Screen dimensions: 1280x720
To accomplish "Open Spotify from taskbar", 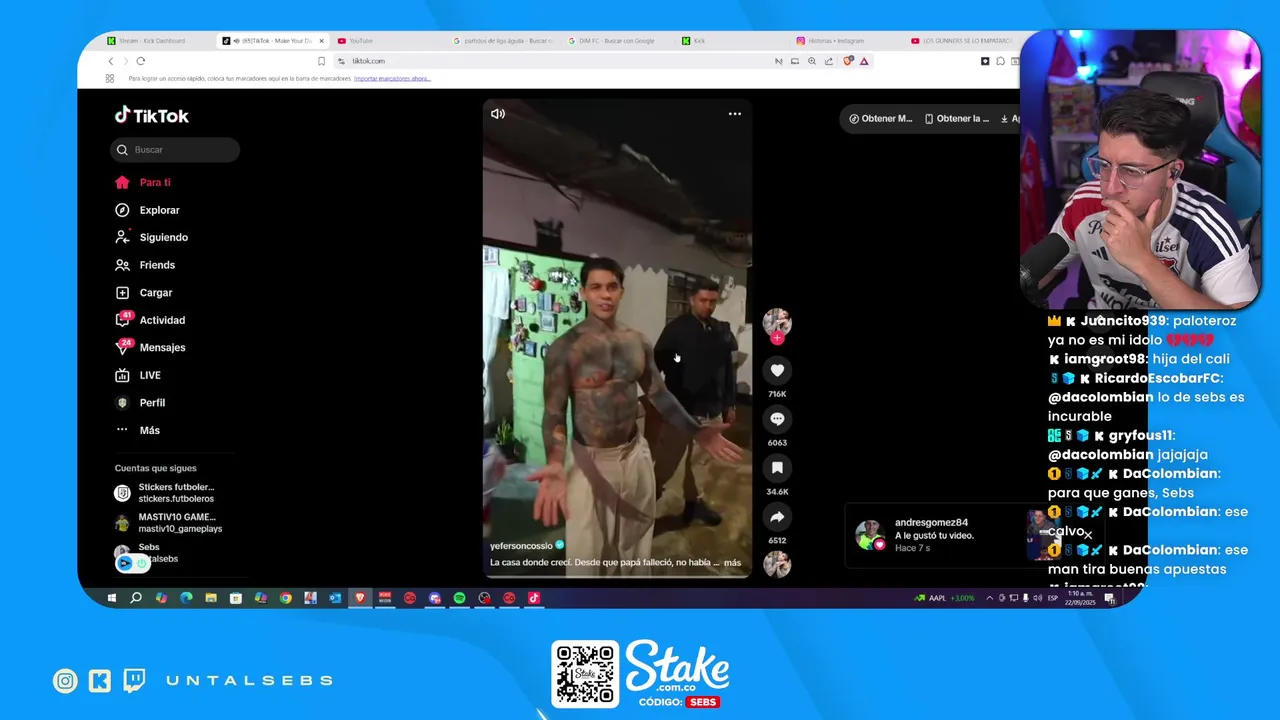I will point(459,598).
